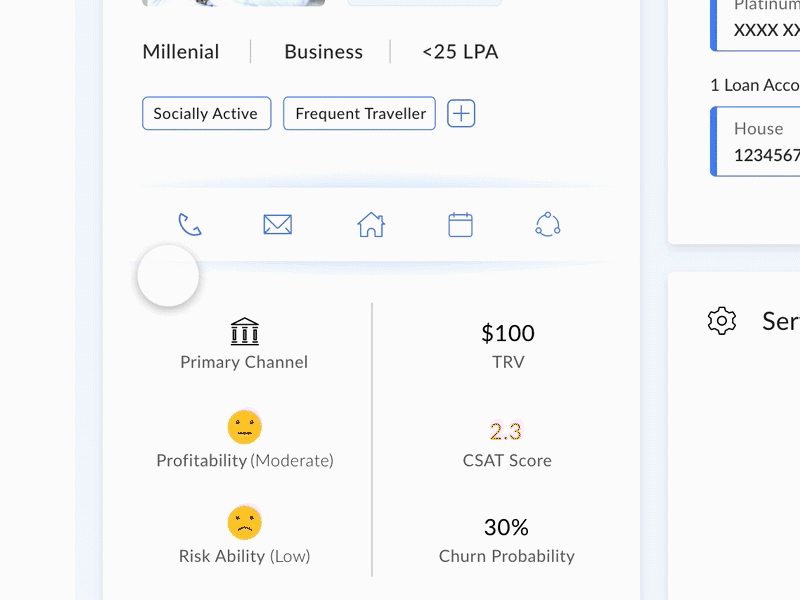Screen dimensions: 800x600
Task: Switch to the Business segment
Action: pos(323,51)
